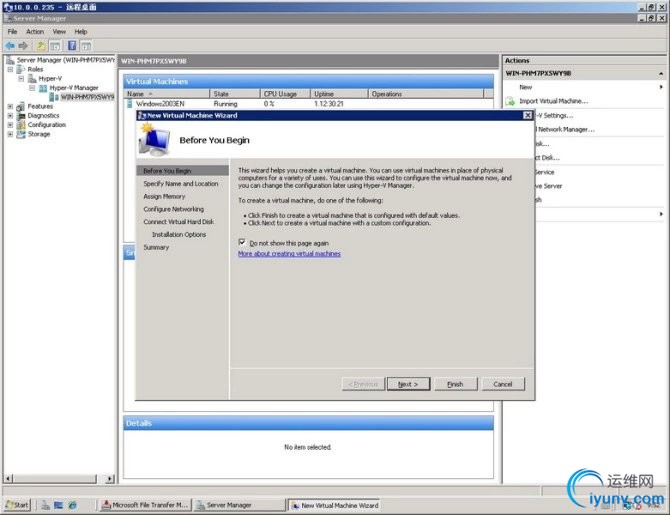Click the Back arrow toolbar icon
This screenshot has height=515, width=670.
[10, 45]
